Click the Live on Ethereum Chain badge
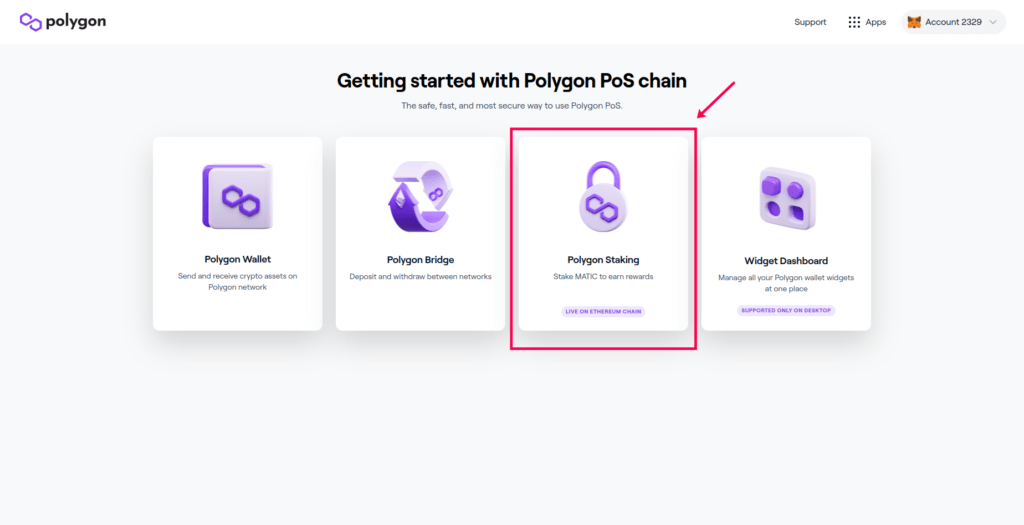The width and height of the screenshot is (1024, 525). coord(603,311)
